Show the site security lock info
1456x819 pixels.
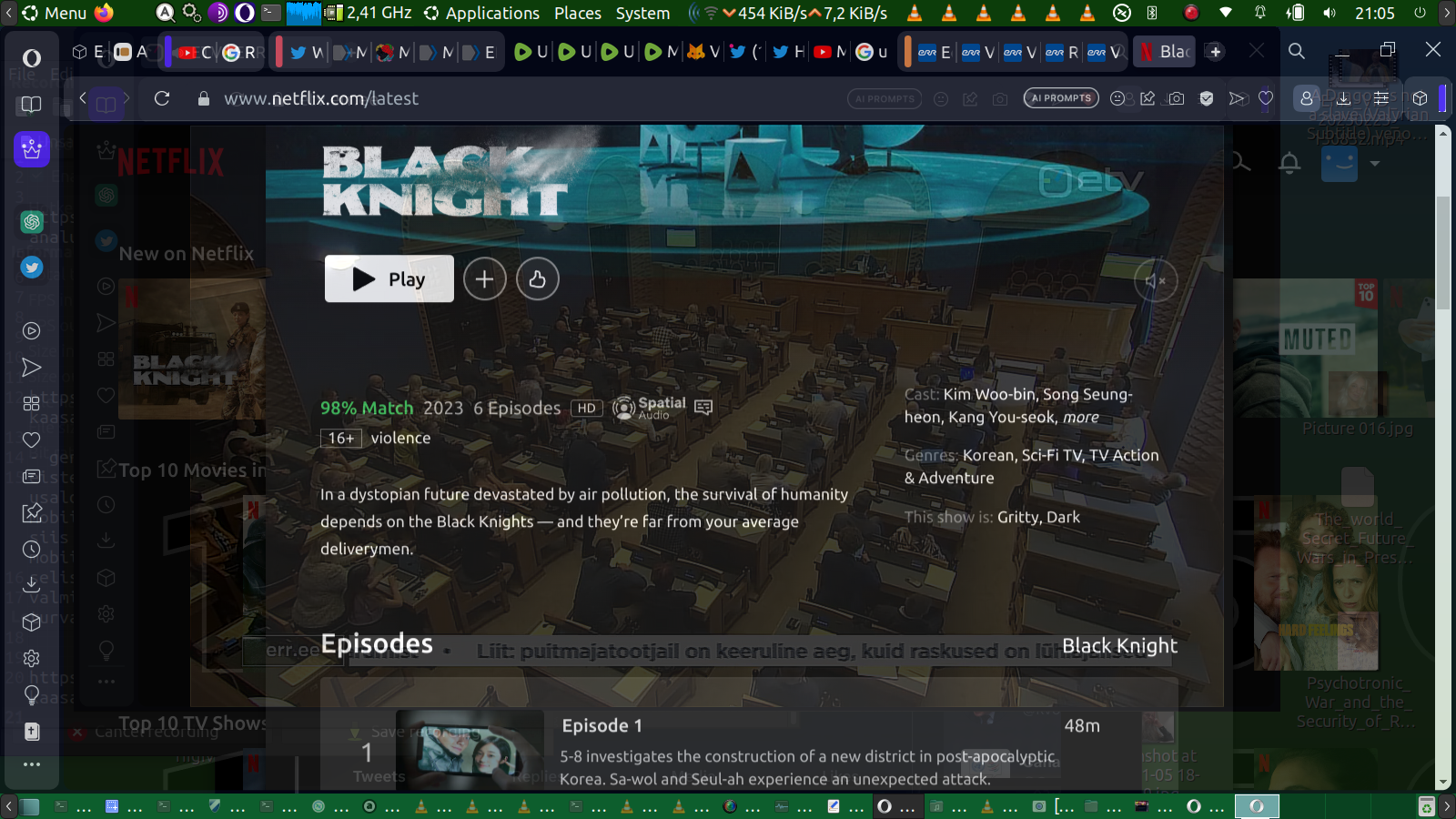[x=204, y=98]
